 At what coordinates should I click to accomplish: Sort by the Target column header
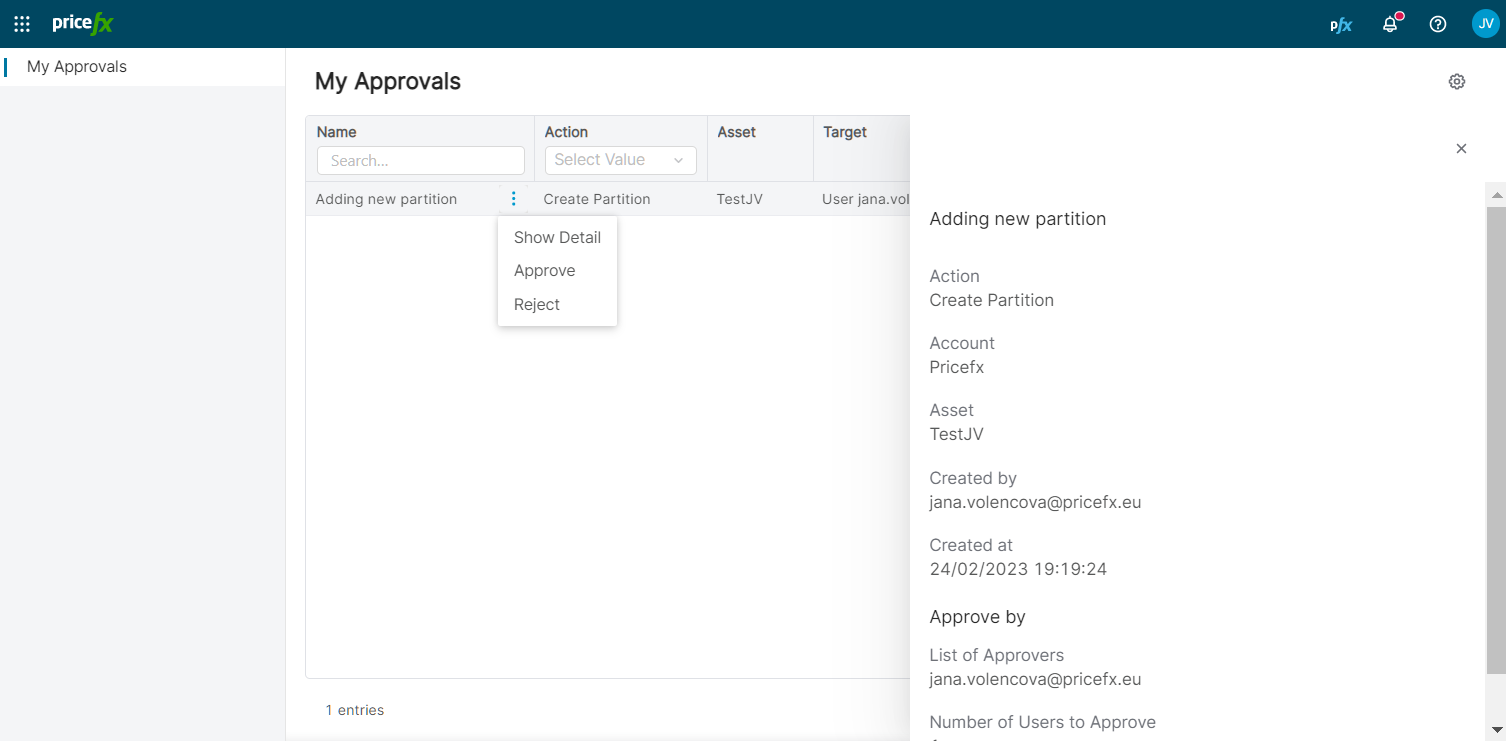pos(845,132)
